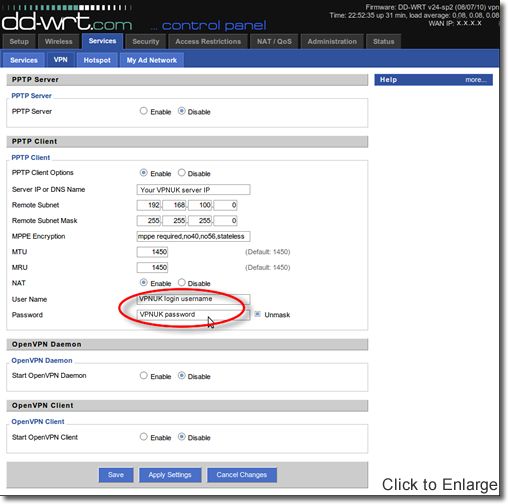The height and width of the screenshot is (504, 508).
Task: Enable NAT for PPTP client
Action: (144, 283)
